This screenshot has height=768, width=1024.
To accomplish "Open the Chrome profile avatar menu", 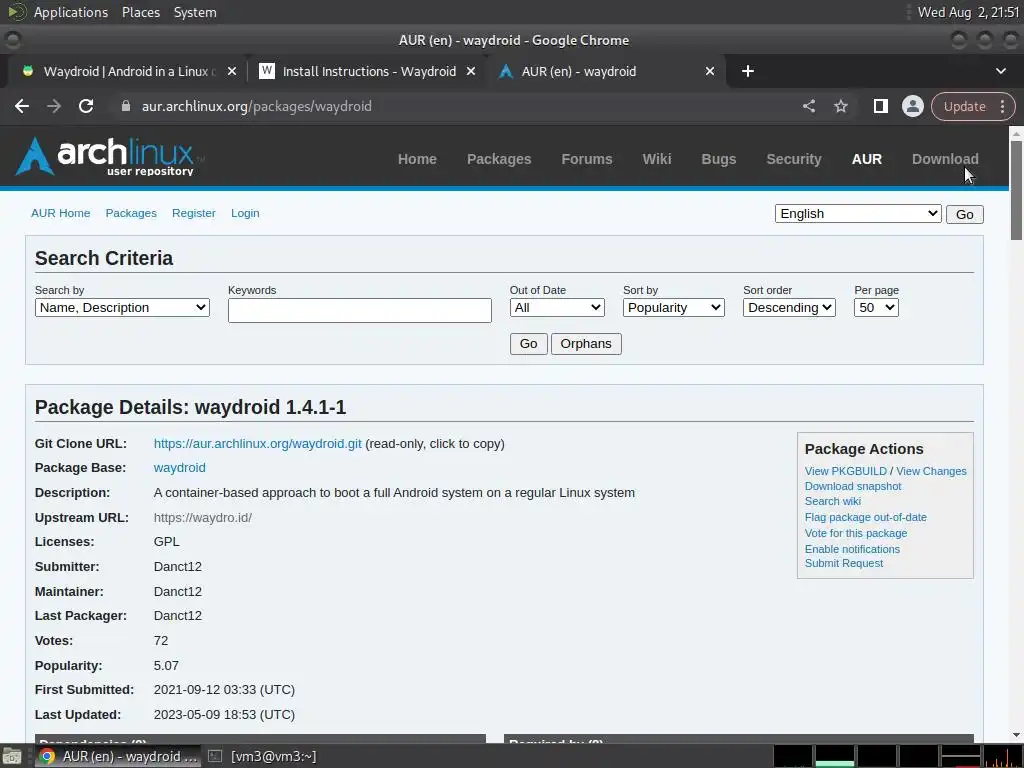I will [x=912, y=106].
